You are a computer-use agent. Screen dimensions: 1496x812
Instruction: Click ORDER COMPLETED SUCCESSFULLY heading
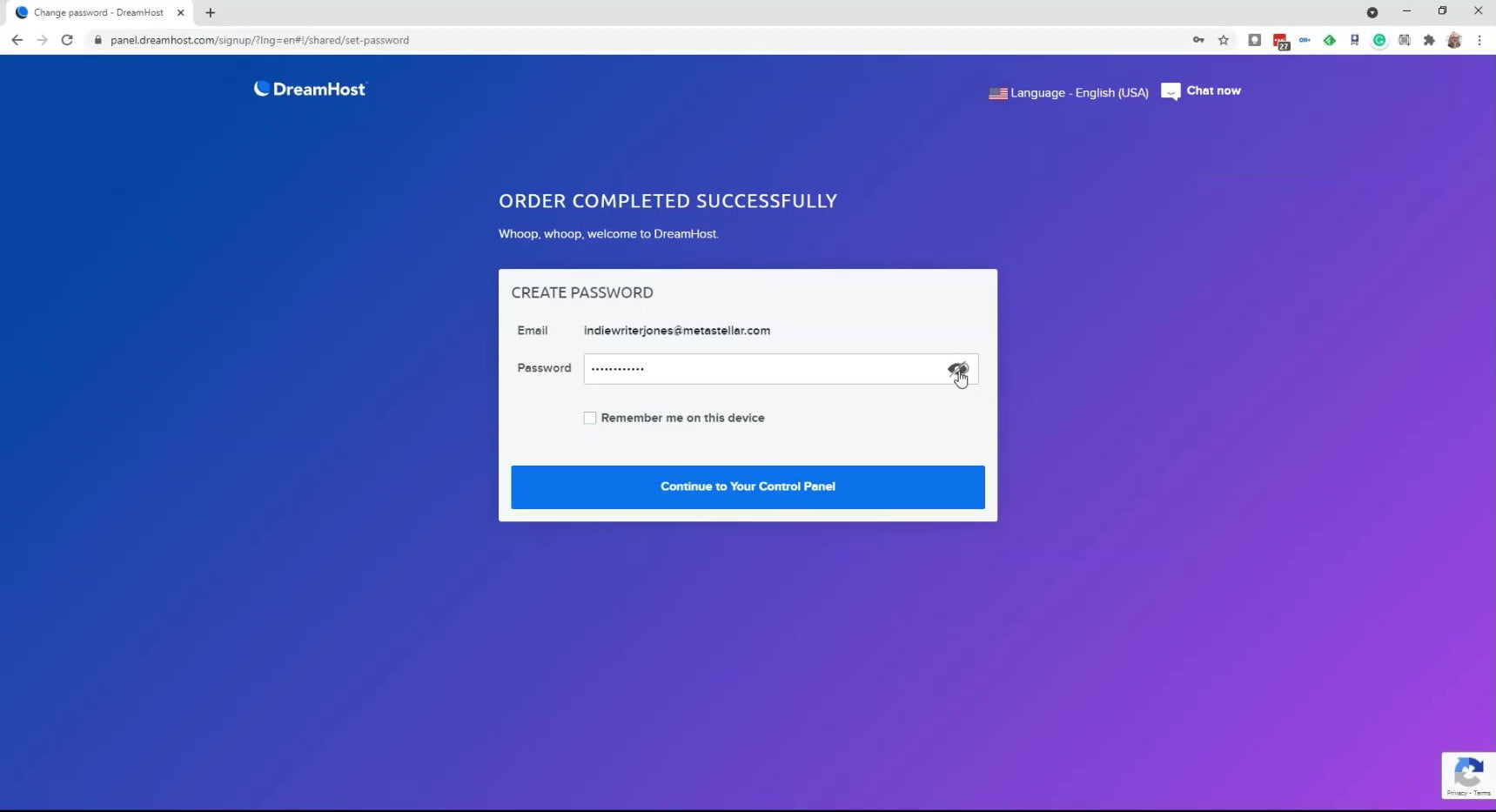pyautogui.click(x=667, y=201)
